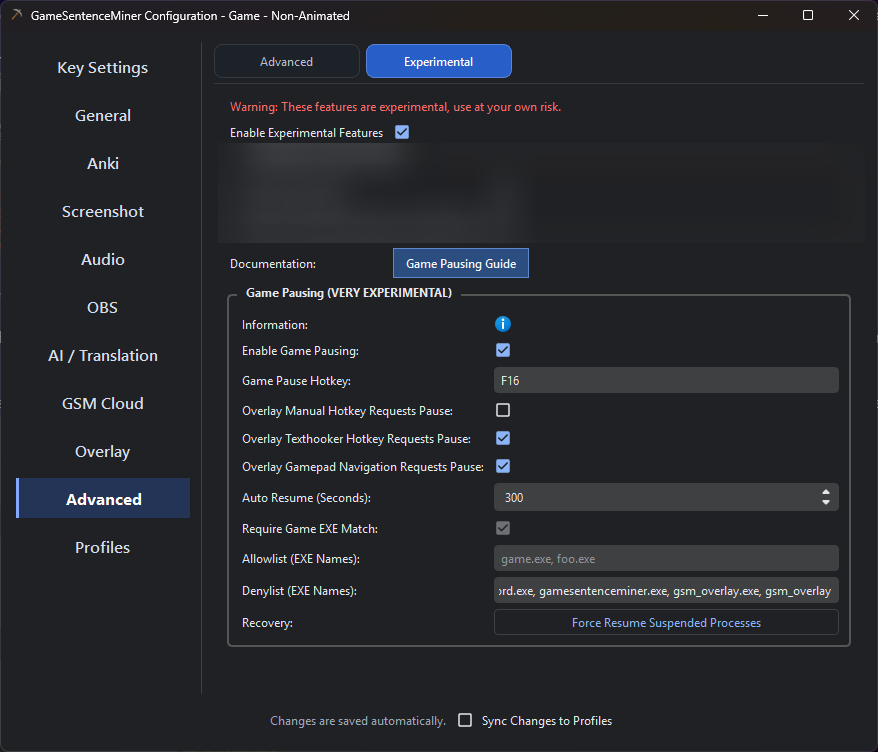
Task: Minimize the configuration window
Action: [x=763, y=15]
